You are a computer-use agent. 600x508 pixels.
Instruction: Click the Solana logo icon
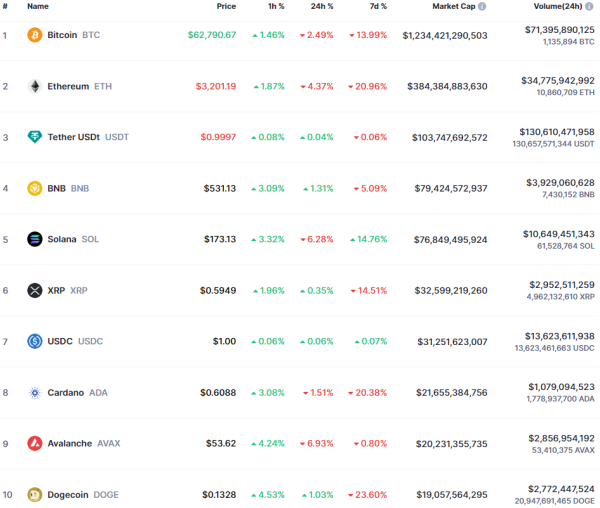(x=34, y=239)
